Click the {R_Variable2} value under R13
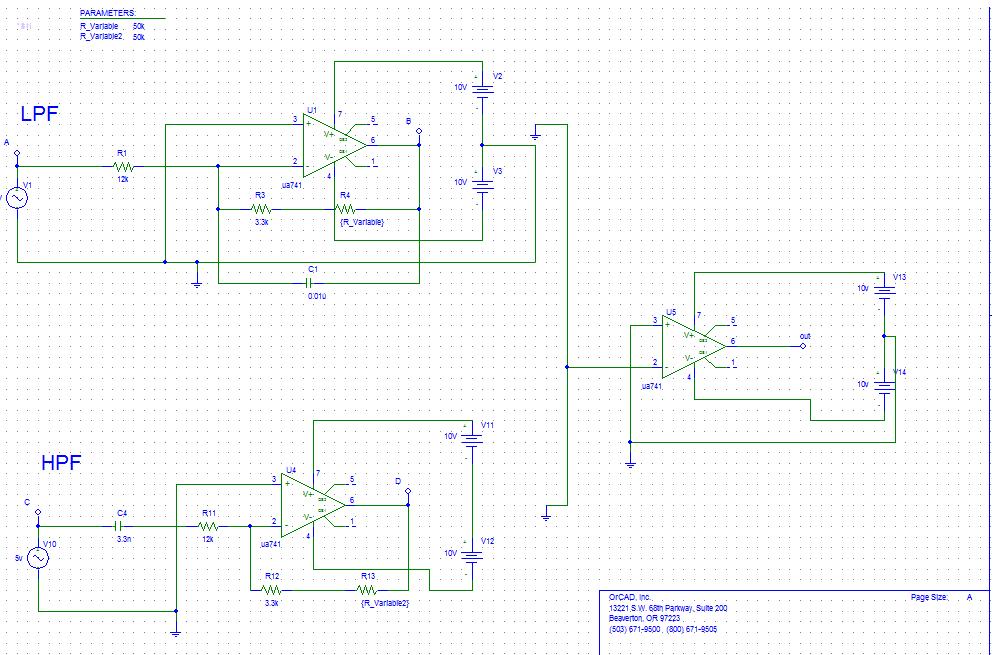 385,602
